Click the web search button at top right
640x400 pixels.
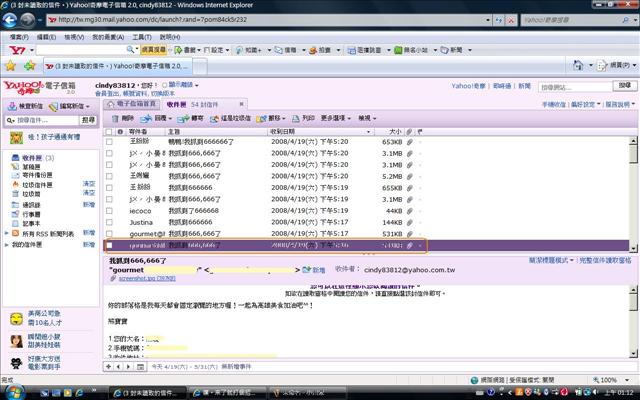point(625,85)
